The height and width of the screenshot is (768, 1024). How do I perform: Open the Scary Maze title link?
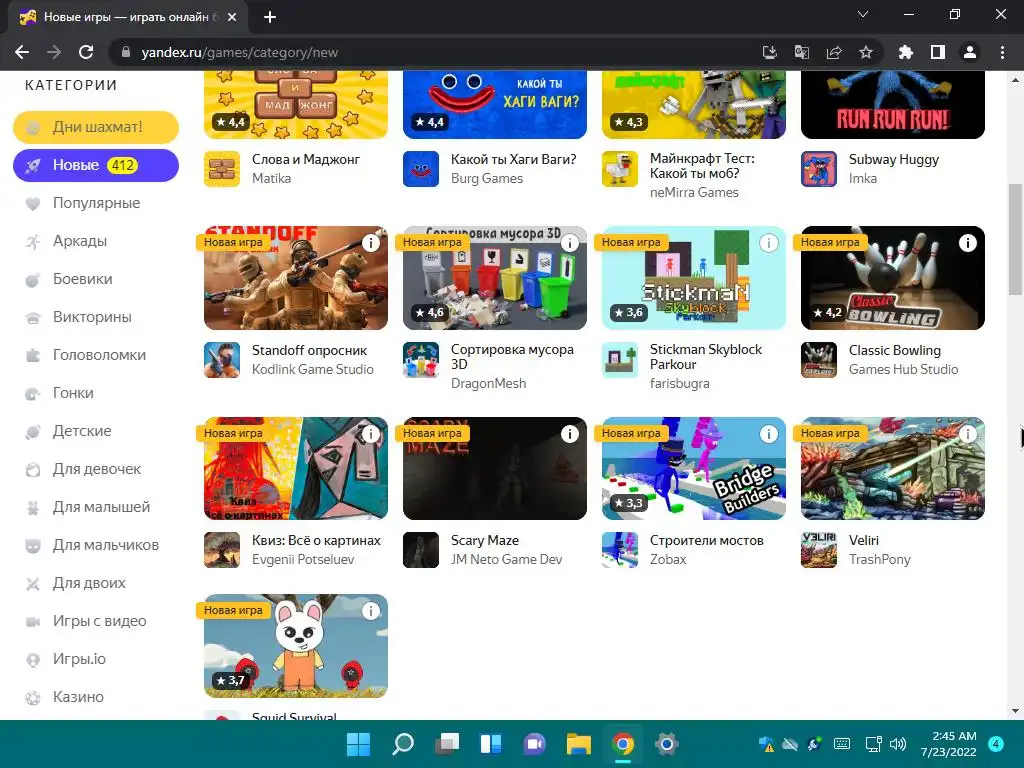tap(485, 540)
